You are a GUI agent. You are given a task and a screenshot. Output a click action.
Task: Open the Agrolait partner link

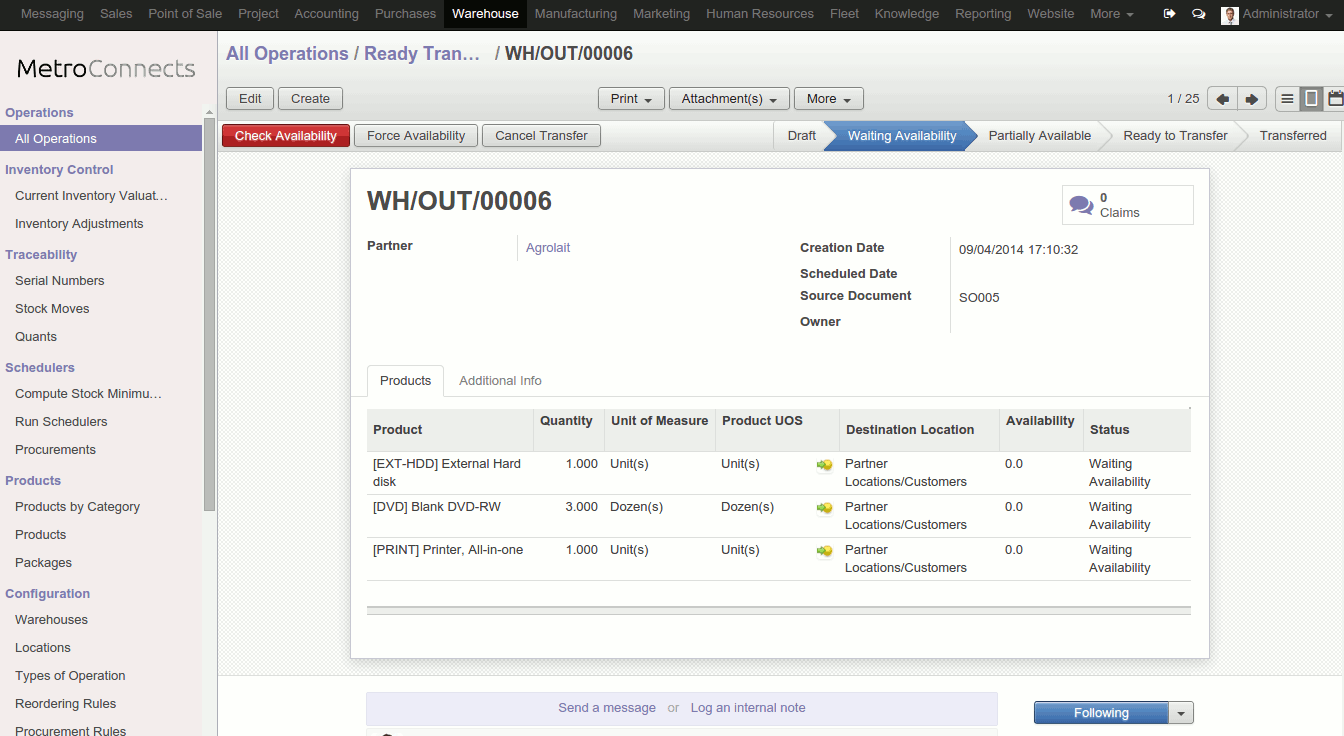tap(548, 248)
